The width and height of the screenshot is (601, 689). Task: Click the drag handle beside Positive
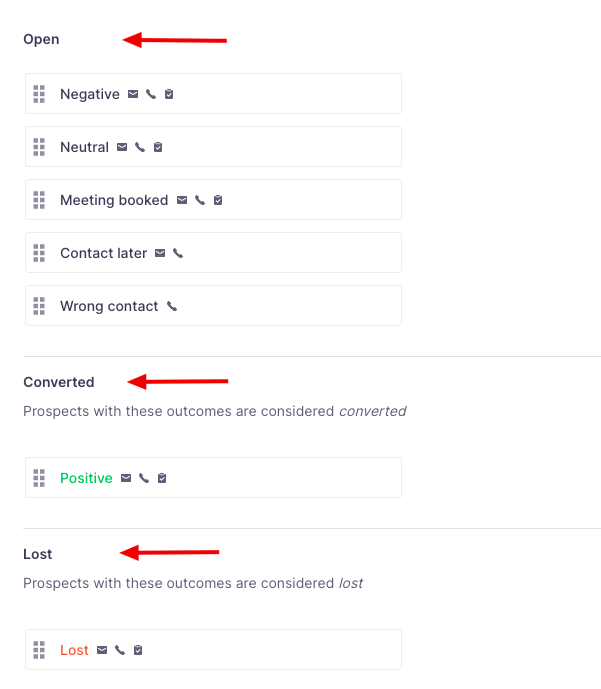(39, 478)
